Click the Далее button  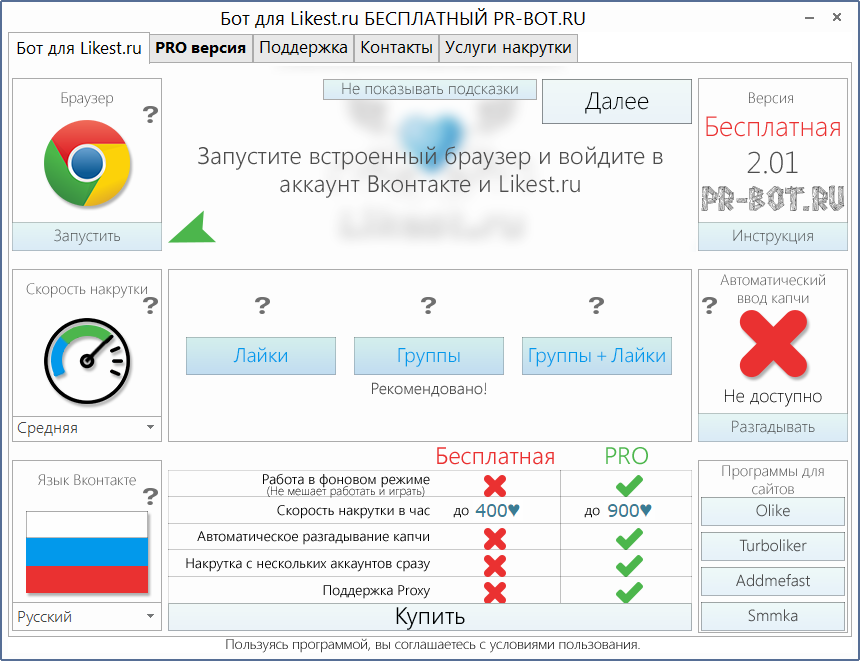pyautogui.click(x=616, y=101)
